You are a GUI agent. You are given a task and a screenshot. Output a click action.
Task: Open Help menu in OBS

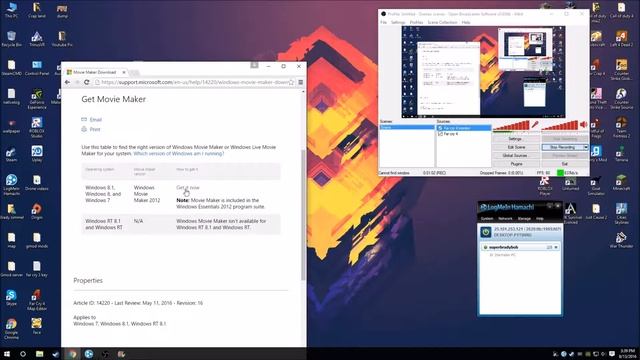(466, 22)
